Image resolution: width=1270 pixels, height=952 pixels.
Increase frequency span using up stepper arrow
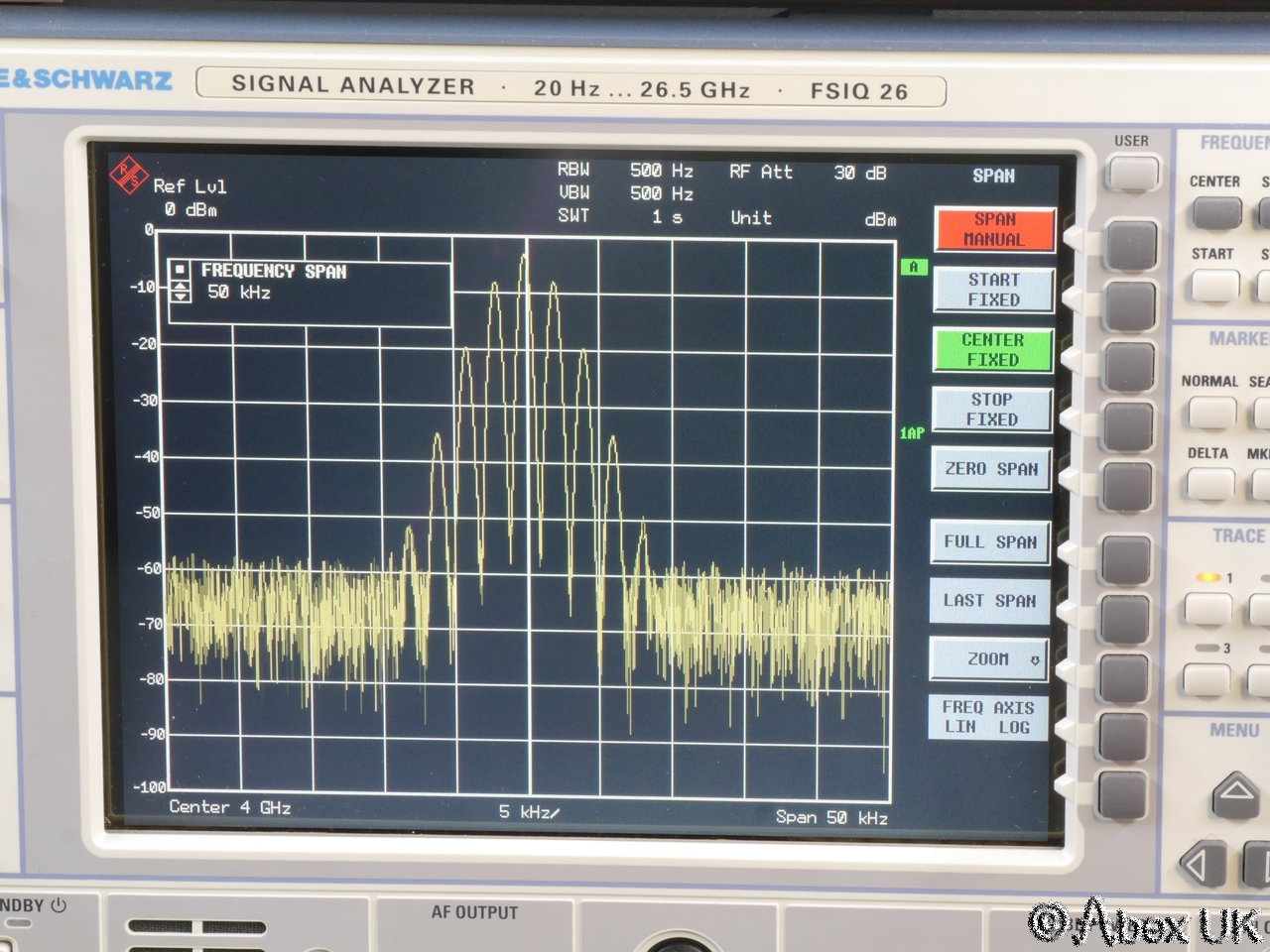click(180, 288)
